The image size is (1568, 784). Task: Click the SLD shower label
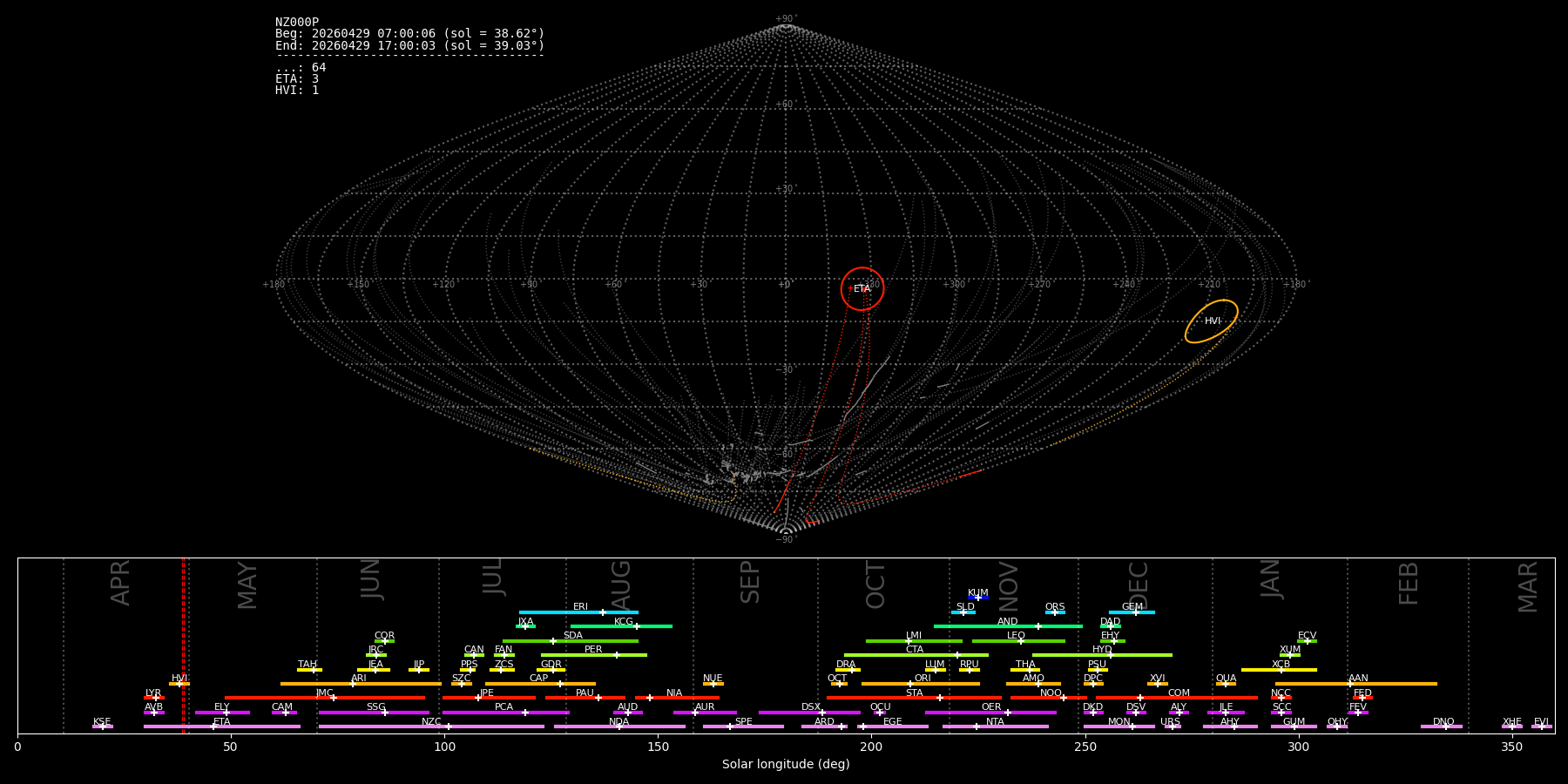[965, 607]
